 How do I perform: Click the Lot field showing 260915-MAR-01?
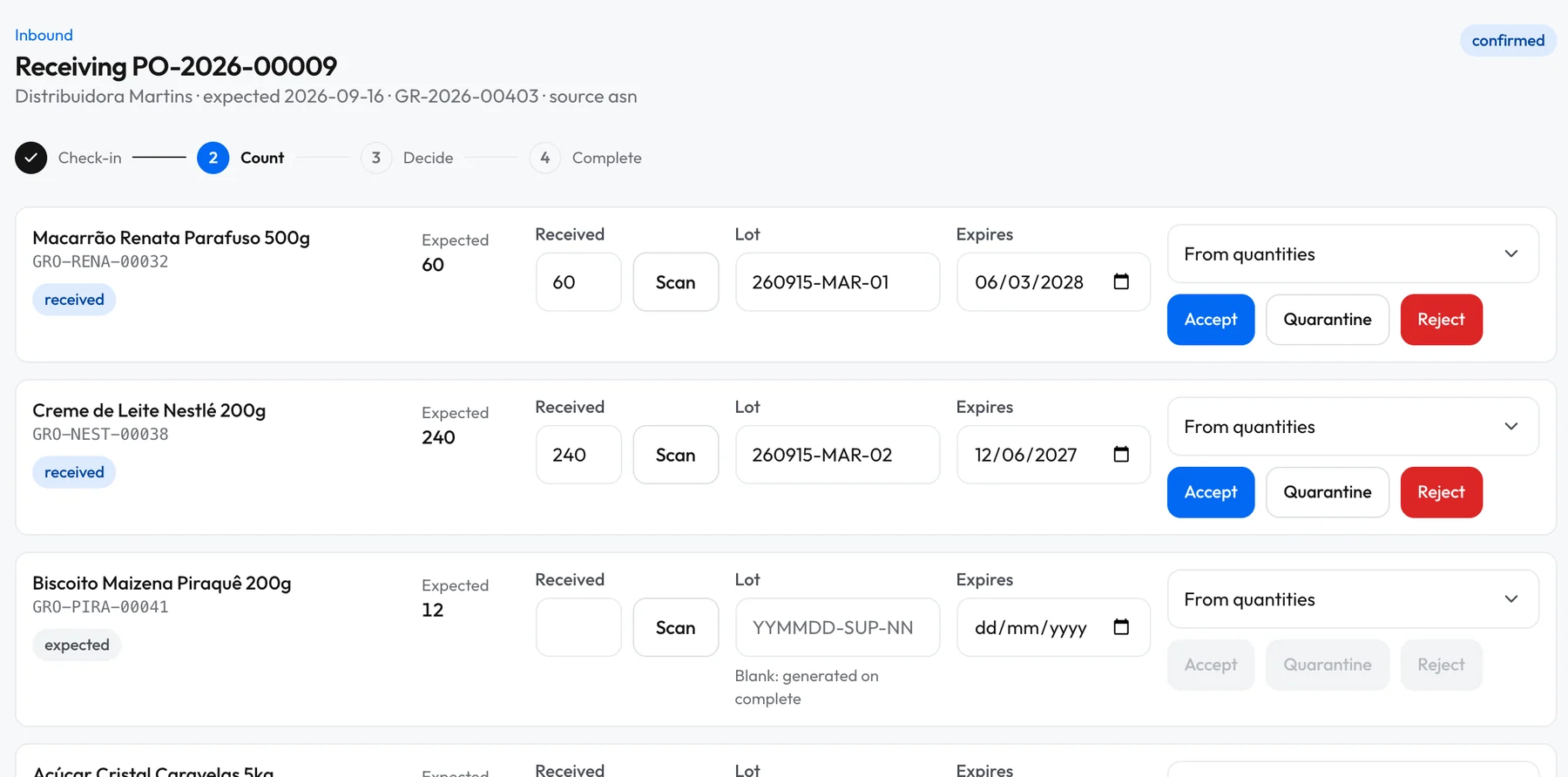click(837, 282)
